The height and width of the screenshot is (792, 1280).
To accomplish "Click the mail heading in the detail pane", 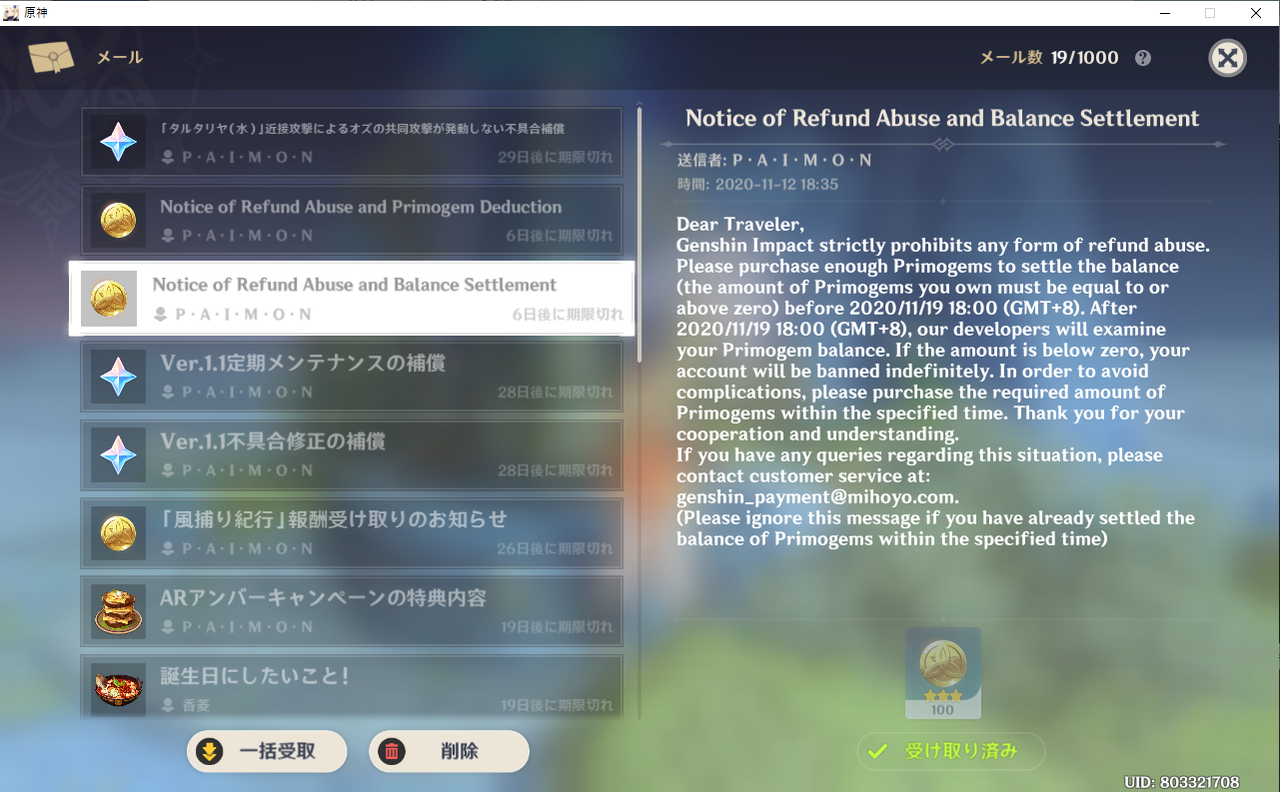I will [x=942, y=118].
